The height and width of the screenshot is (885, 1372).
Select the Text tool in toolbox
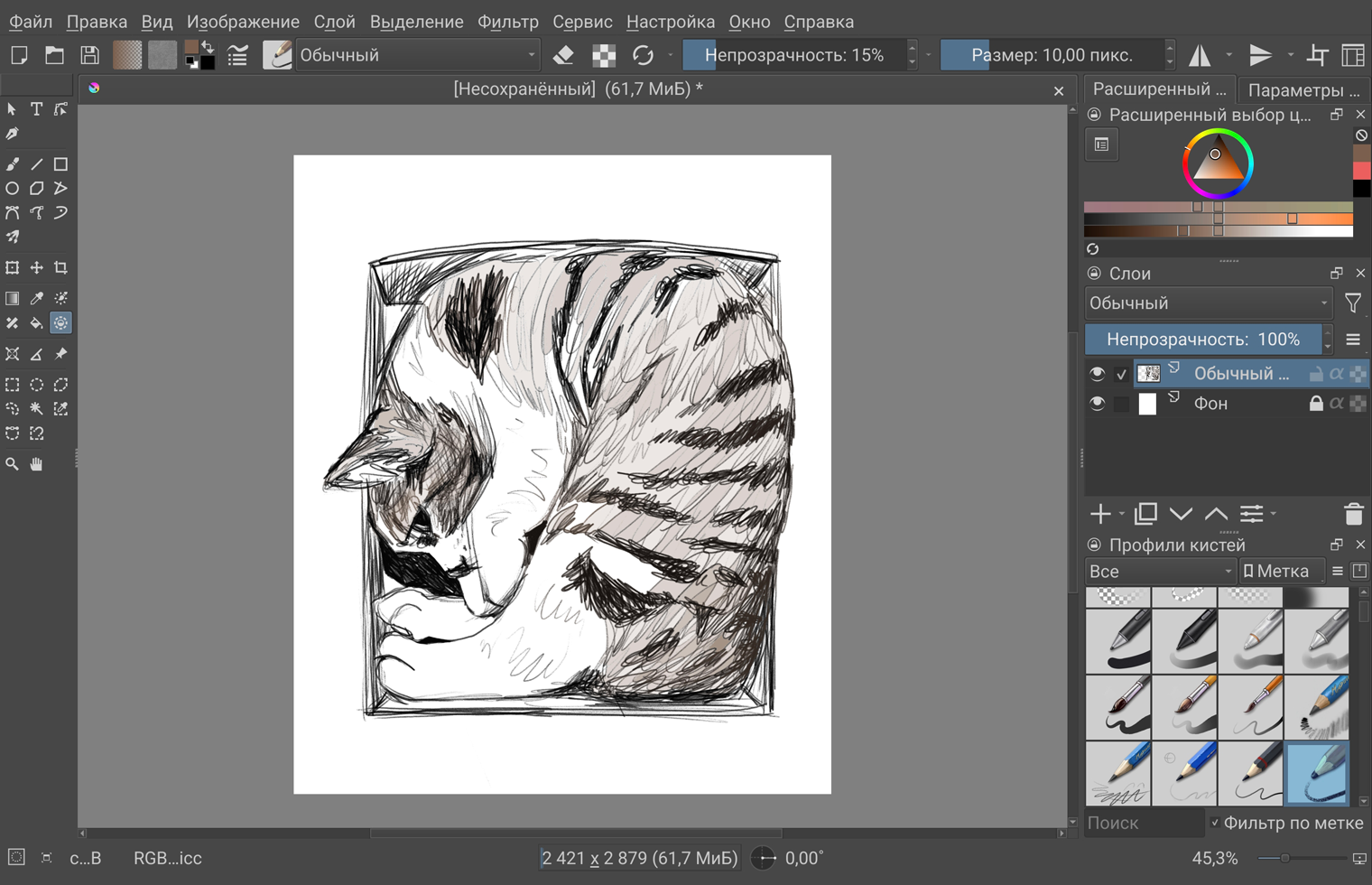pos(36,109)
